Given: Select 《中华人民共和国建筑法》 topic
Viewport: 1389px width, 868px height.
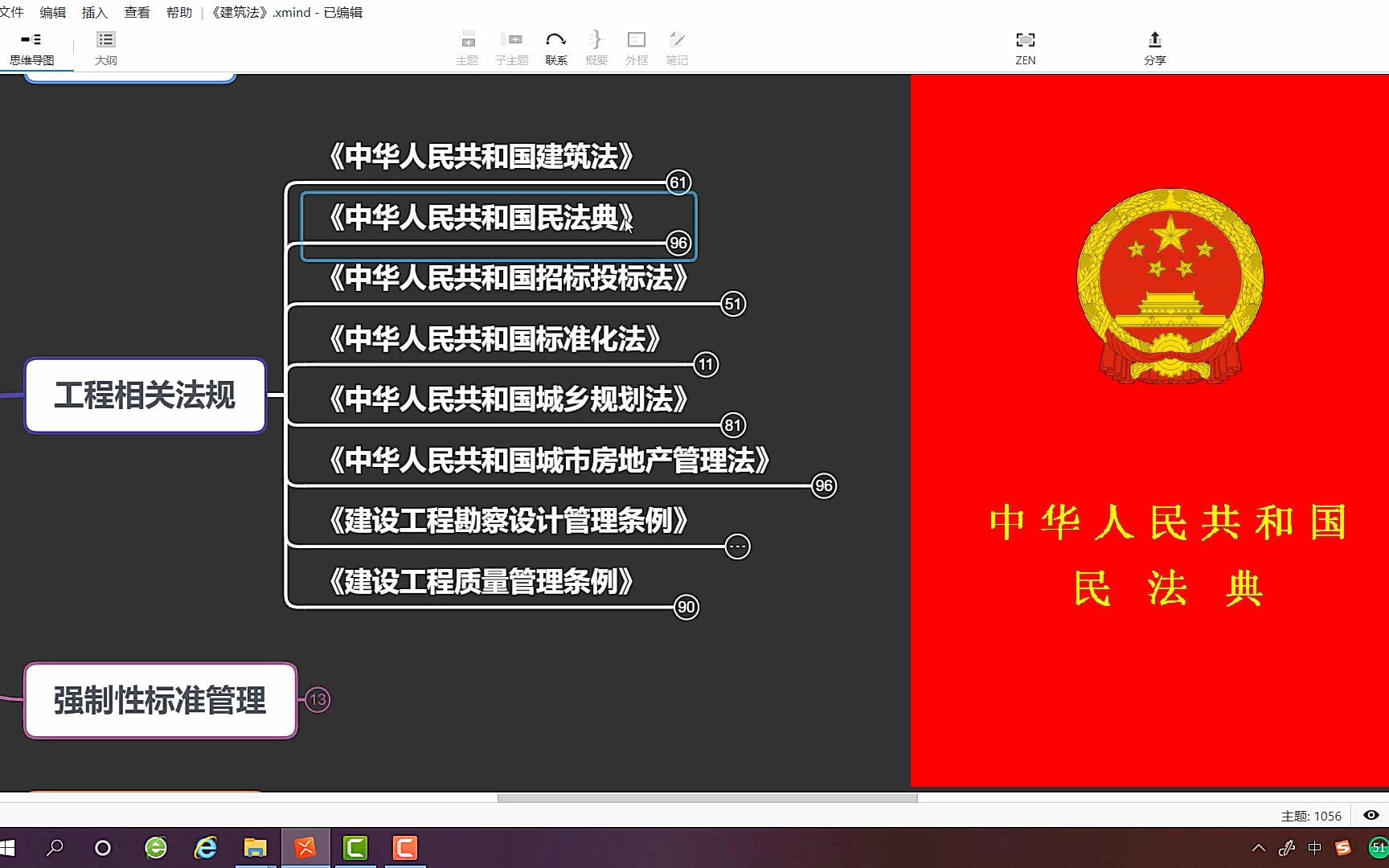Looking at the screenshot, I should coord(481,156).
